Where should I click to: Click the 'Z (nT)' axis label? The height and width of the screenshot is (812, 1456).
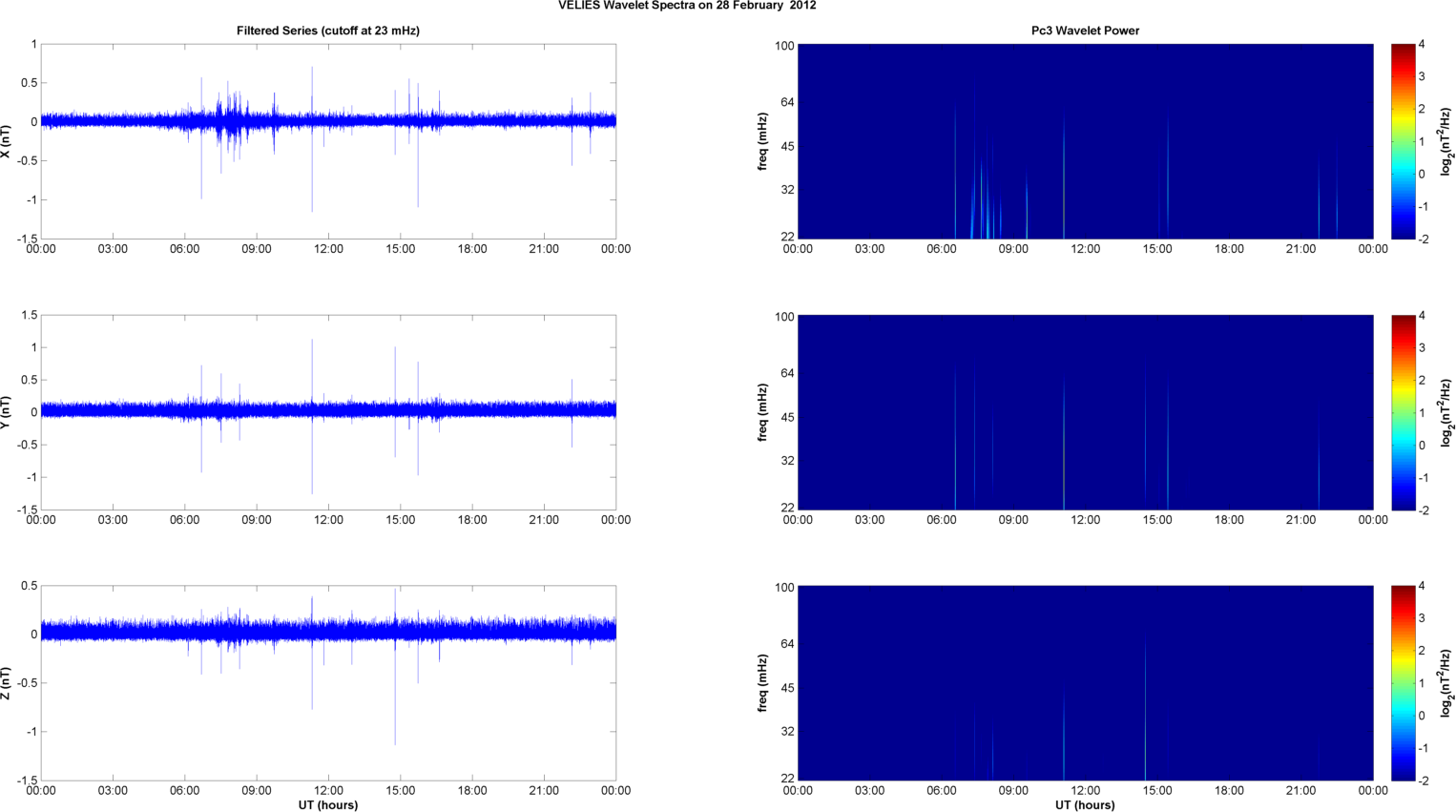[x=6, y=683]
